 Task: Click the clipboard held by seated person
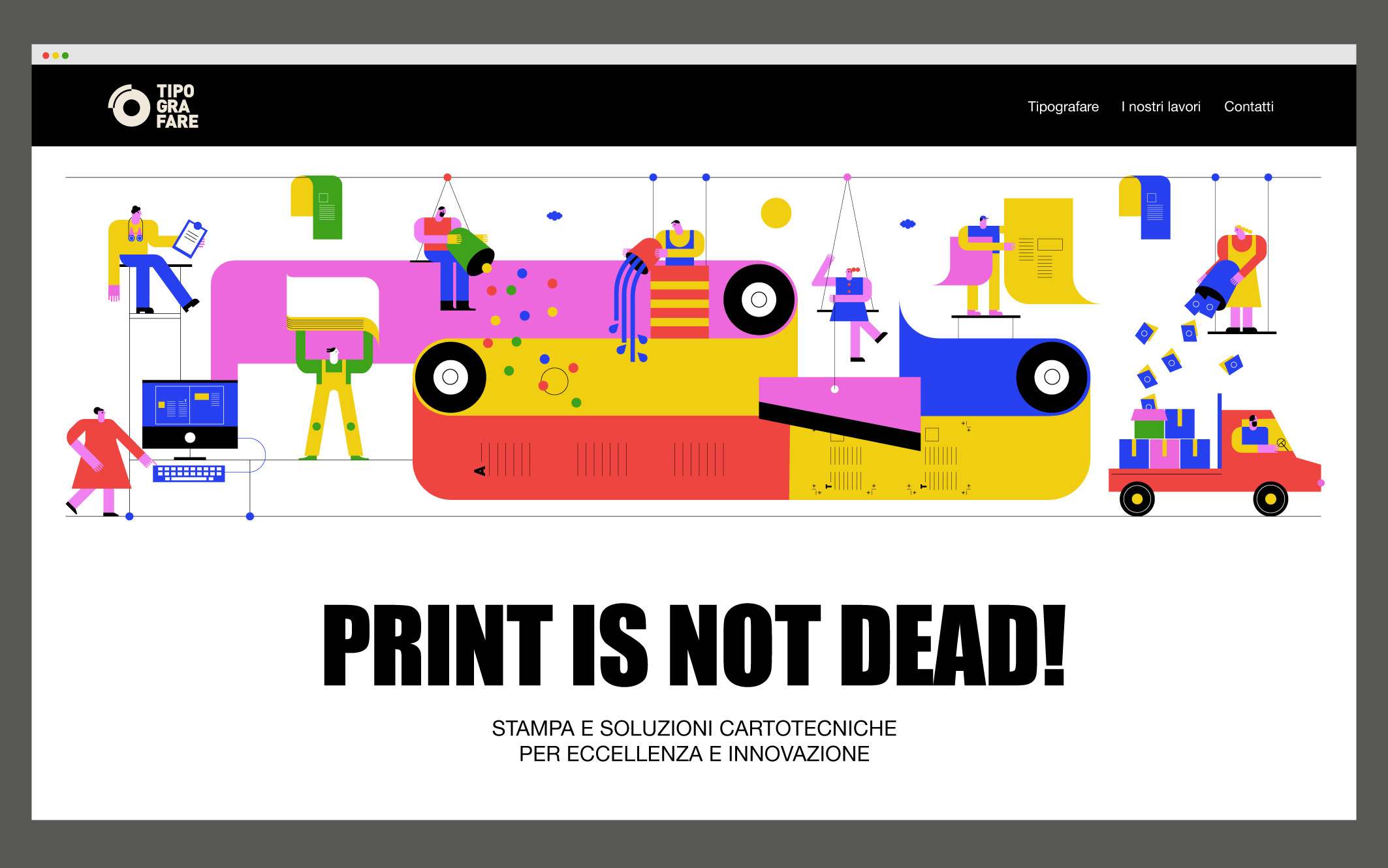[190, 238]
